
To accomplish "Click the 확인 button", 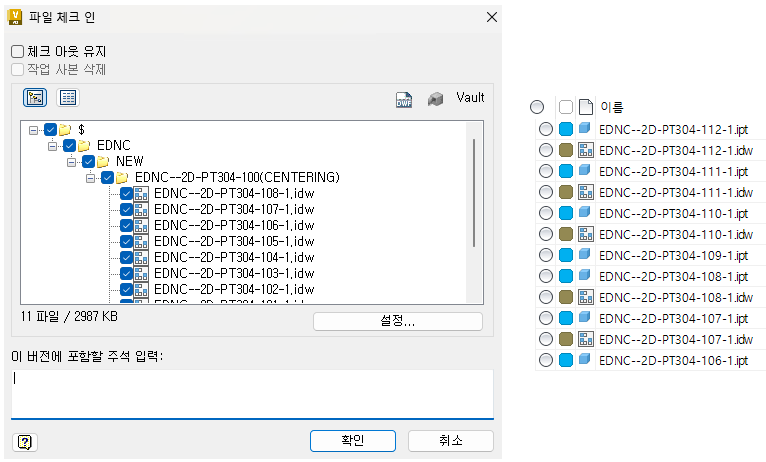I will (x=353, y=441).
